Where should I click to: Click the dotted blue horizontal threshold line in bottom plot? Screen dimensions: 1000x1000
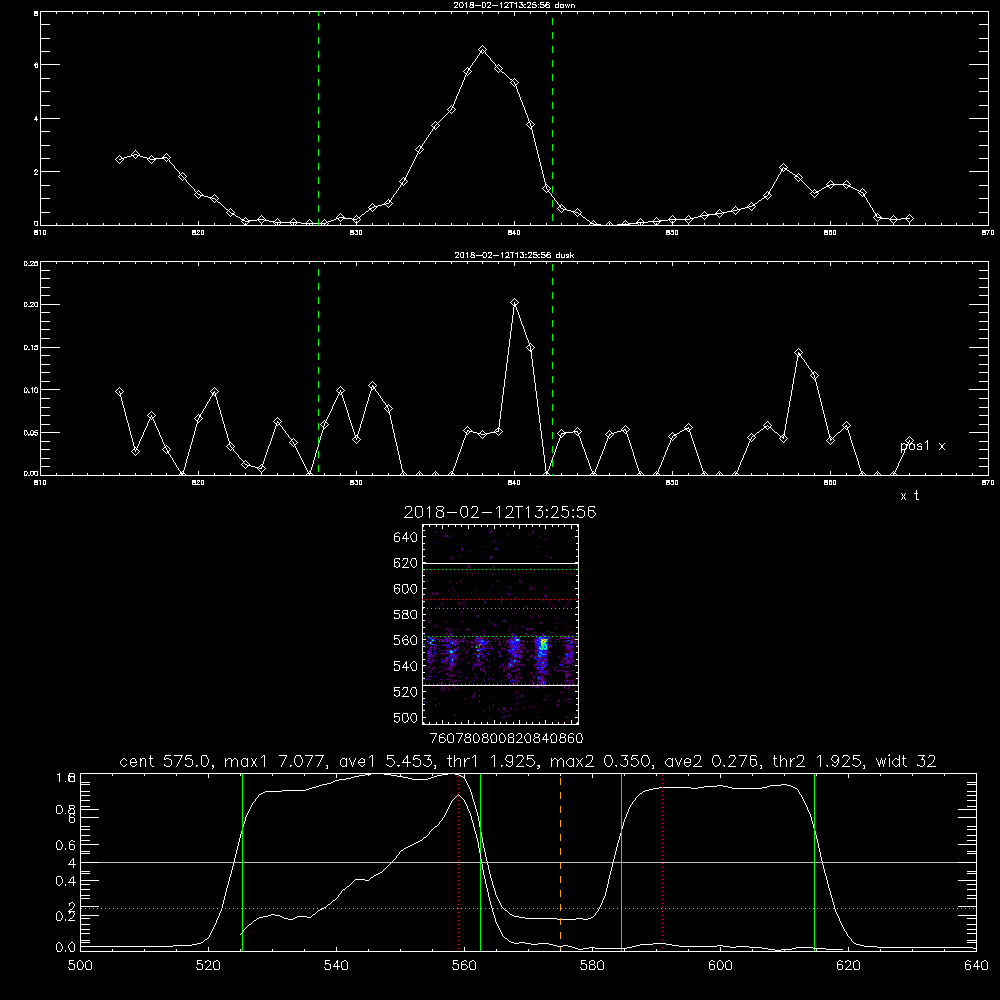(528, 908)
